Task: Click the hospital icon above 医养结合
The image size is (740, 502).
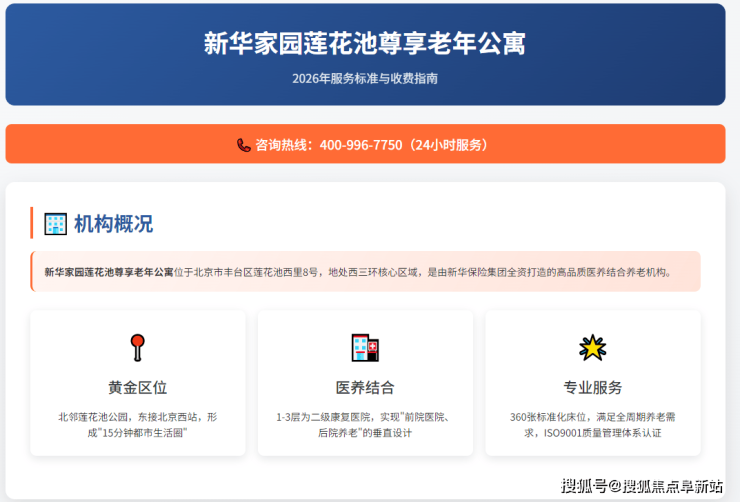Action: pyautogui.click(x=365, y=348)
